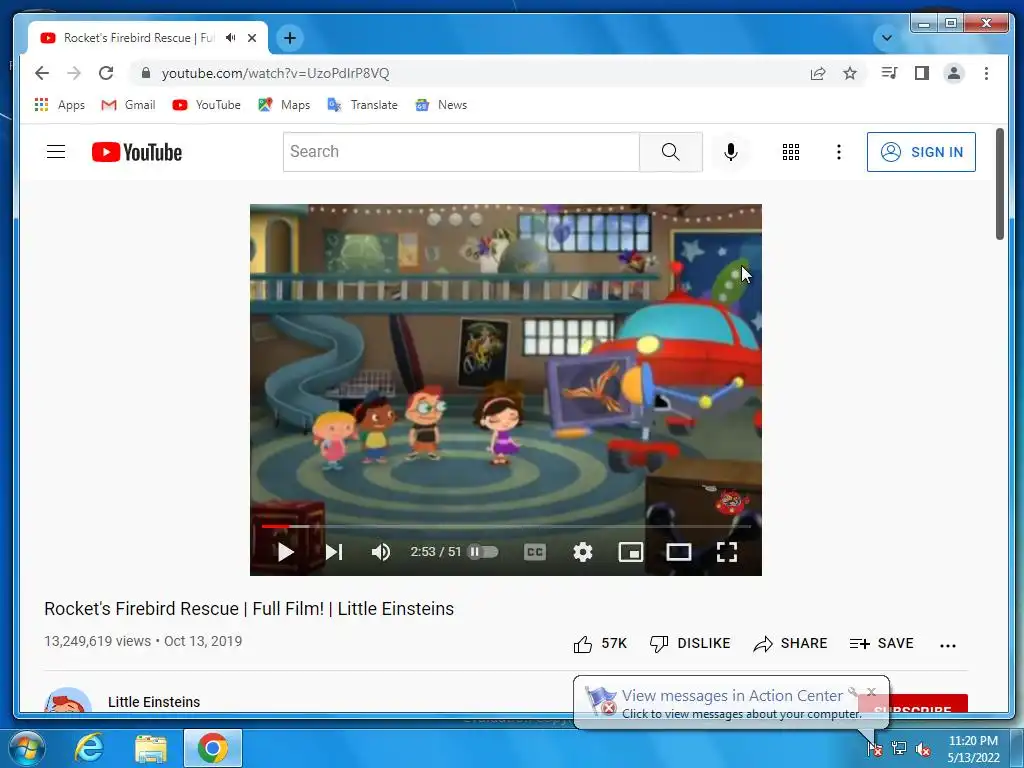
Task: Open the SHARE dialog
Action: pyautogui.click(x=790, y=644)
